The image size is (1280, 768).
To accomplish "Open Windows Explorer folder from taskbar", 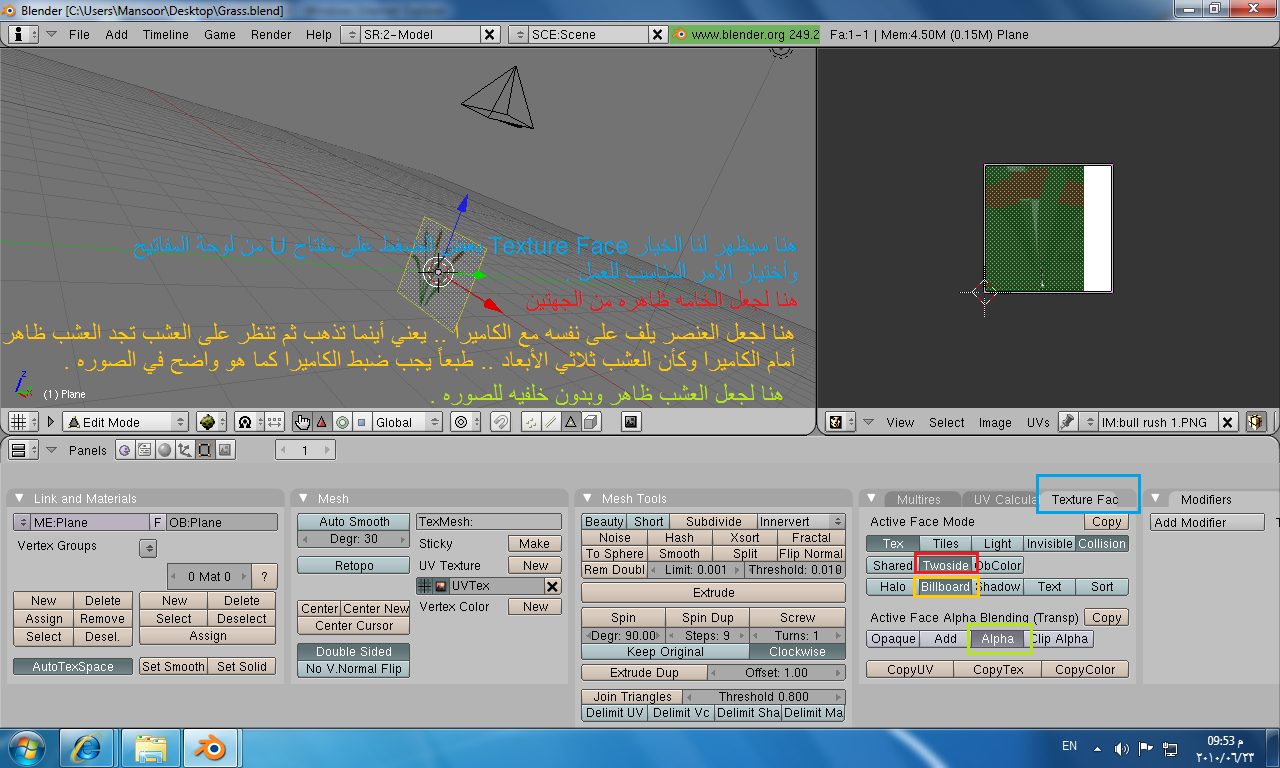I will (x=150, y=748).
